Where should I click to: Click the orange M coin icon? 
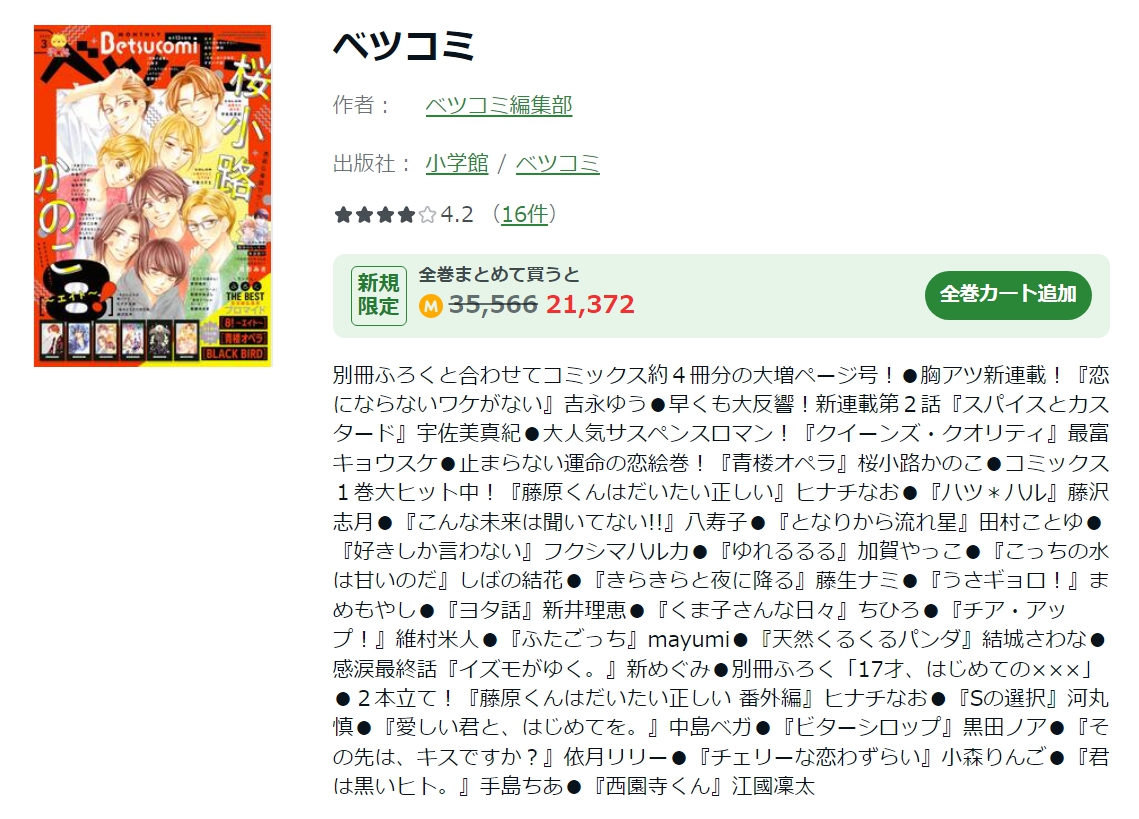[x=431, y=306]
